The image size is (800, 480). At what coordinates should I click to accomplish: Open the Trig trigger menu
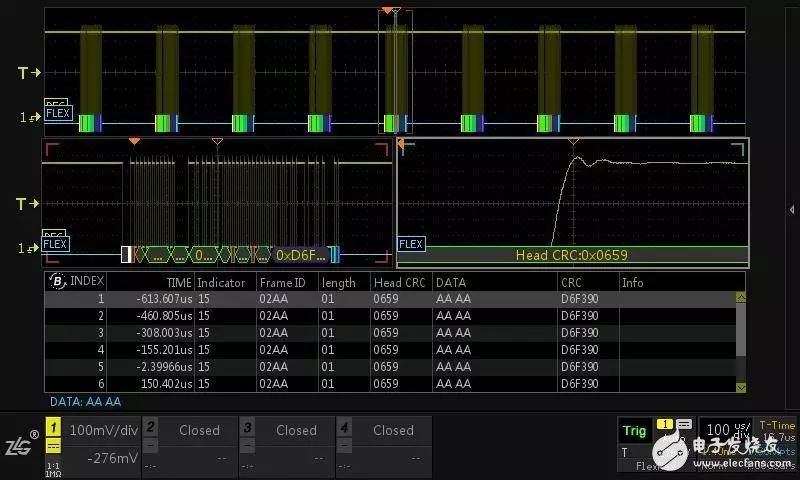tap(634, 431)
